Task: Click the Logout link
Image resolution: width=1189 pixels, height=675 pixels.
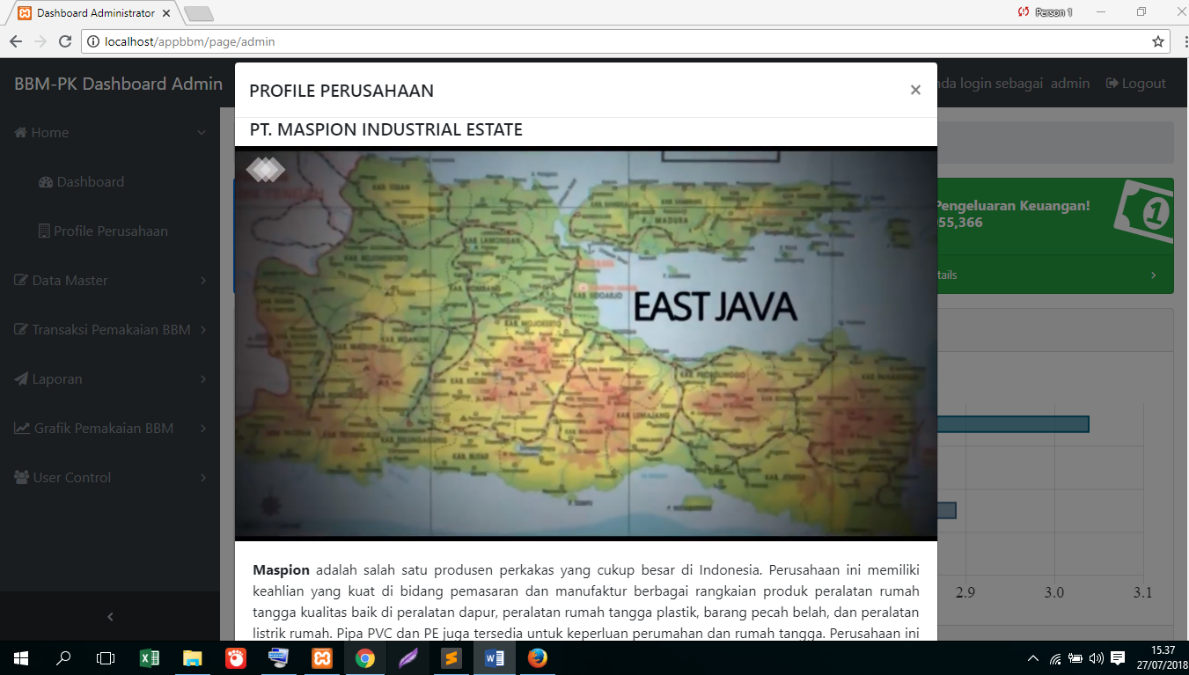Action: (x=1136, y=83)
